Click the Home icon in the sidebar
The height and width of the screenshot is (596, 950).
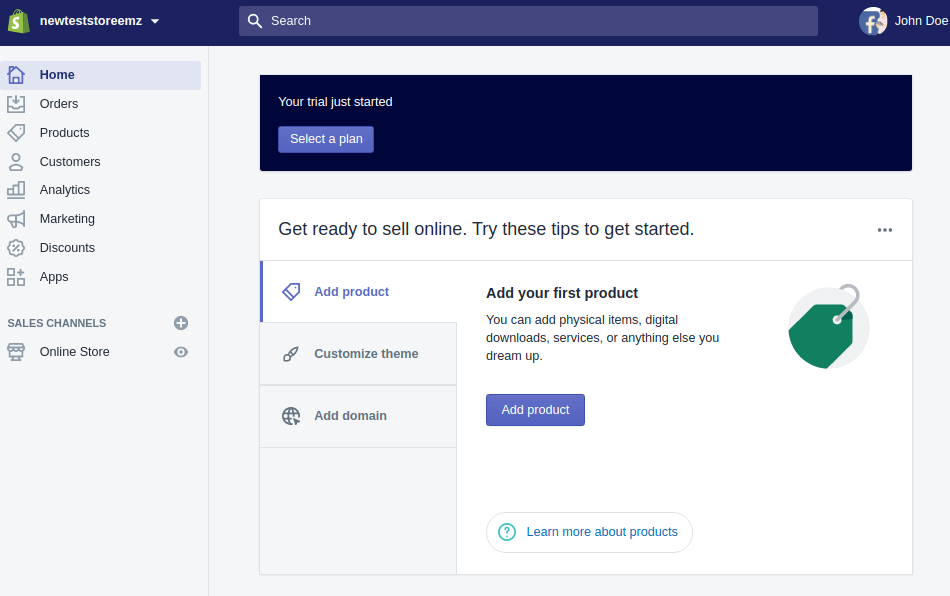coord(16,74)
